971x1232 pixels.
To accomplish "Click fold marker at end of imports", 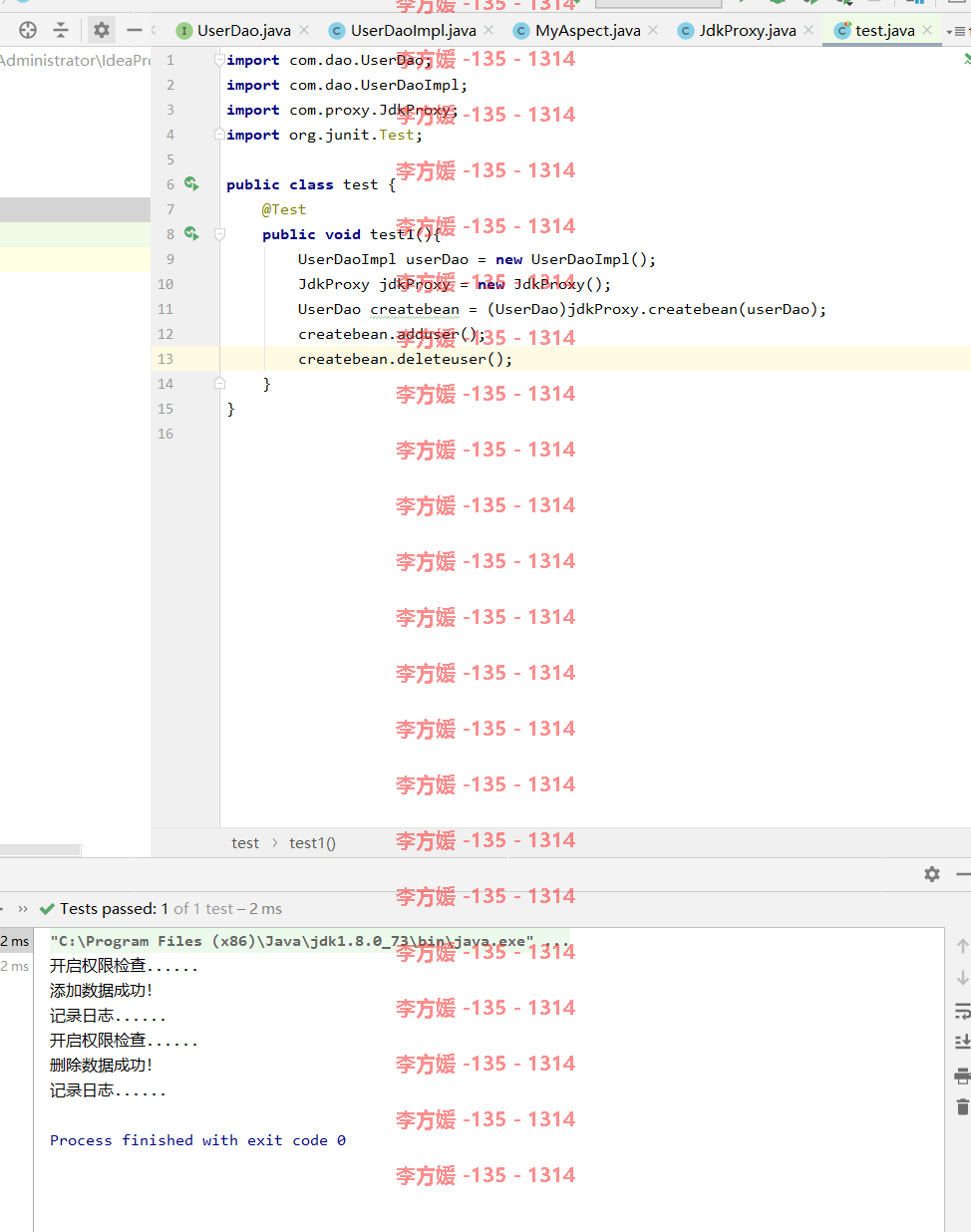I will [219, 135].
